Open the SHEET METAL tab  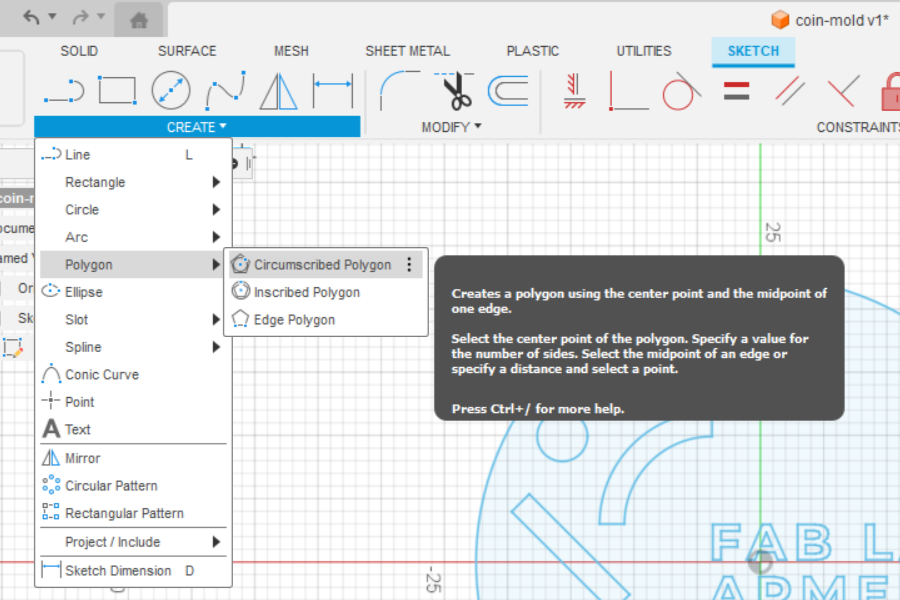pos(407,50)
